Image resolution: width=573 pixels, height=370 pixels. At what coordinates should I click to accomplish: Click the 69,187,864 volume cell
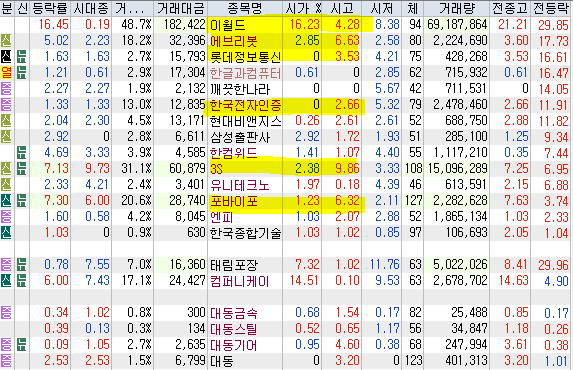(x=457, y=25)
